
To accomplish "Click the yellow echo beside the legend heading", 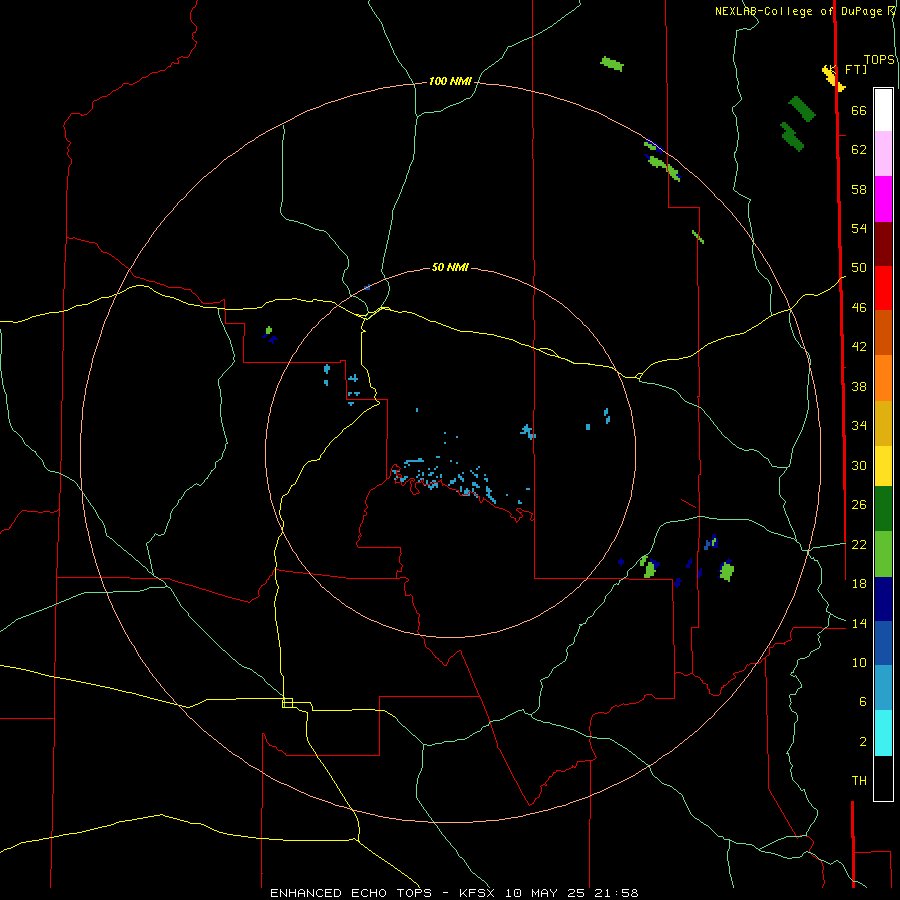I will coord(834,77).
